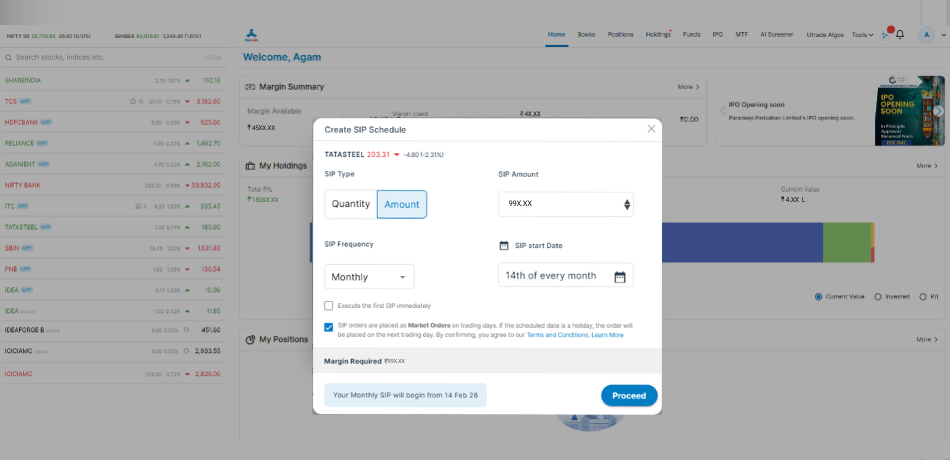The width and height of the screenshot is (950, 460).
Task: Click the search magnifier icon in watchlist
Action: pyautogui.click(x=9, y=57)
